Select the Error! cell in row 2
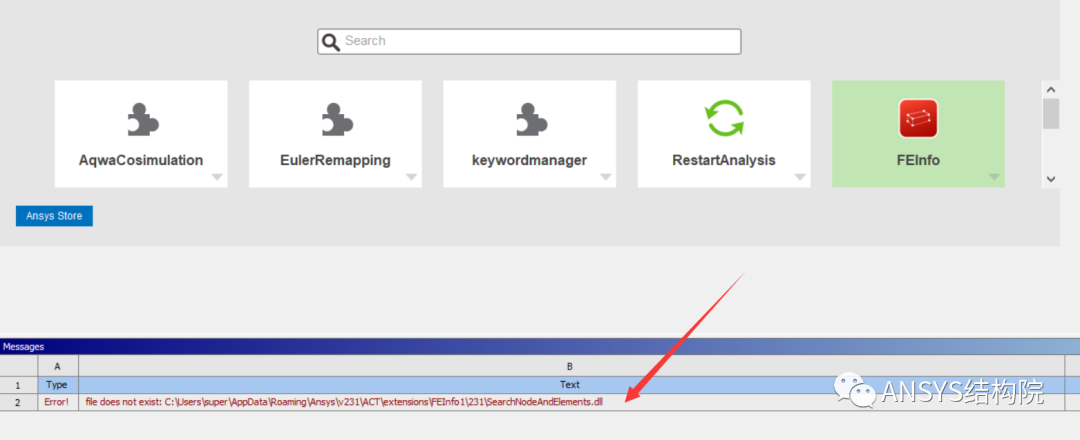Viewport: 1080px width, 440px height. tap(58, 402)
